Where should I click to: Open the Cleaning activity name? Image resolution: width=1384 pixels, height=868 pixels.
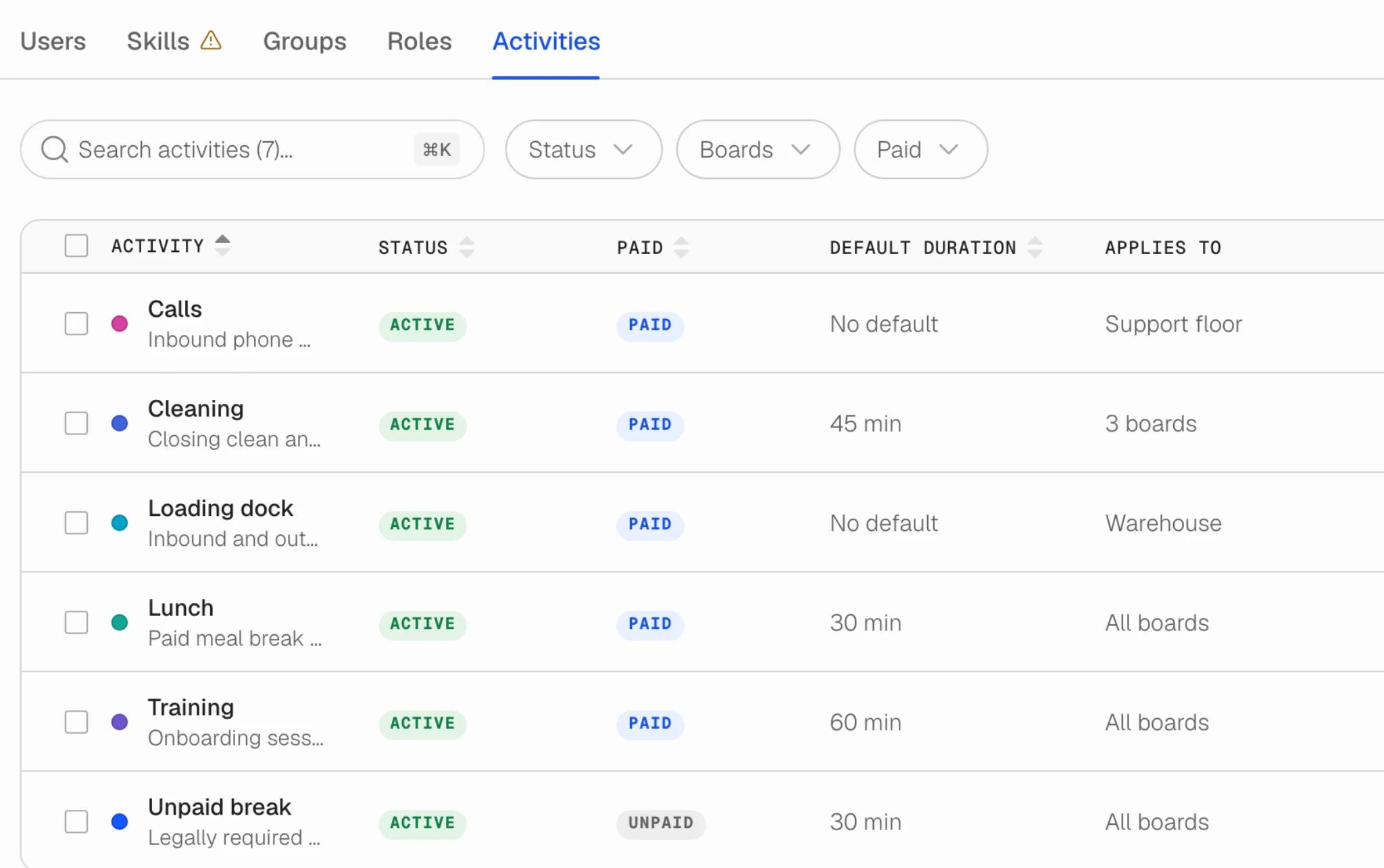point(196,409)
